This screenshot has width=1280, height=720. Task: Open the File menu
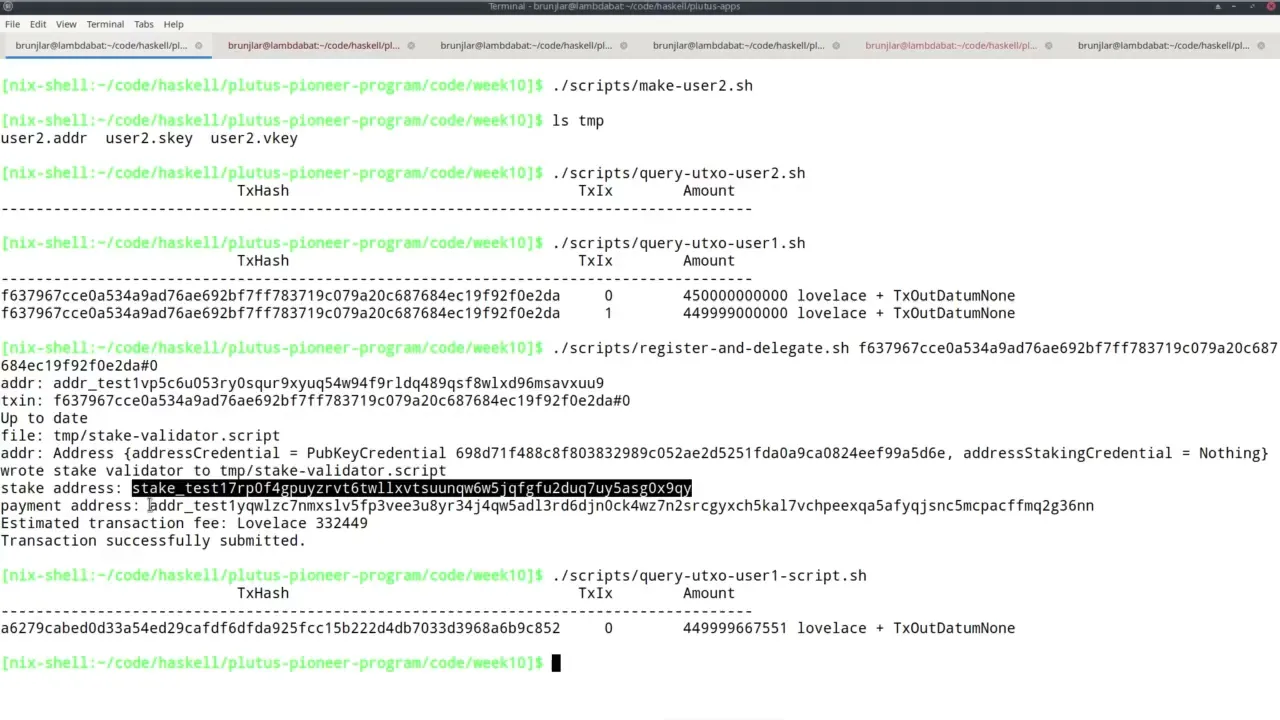[x=12, y=24]
